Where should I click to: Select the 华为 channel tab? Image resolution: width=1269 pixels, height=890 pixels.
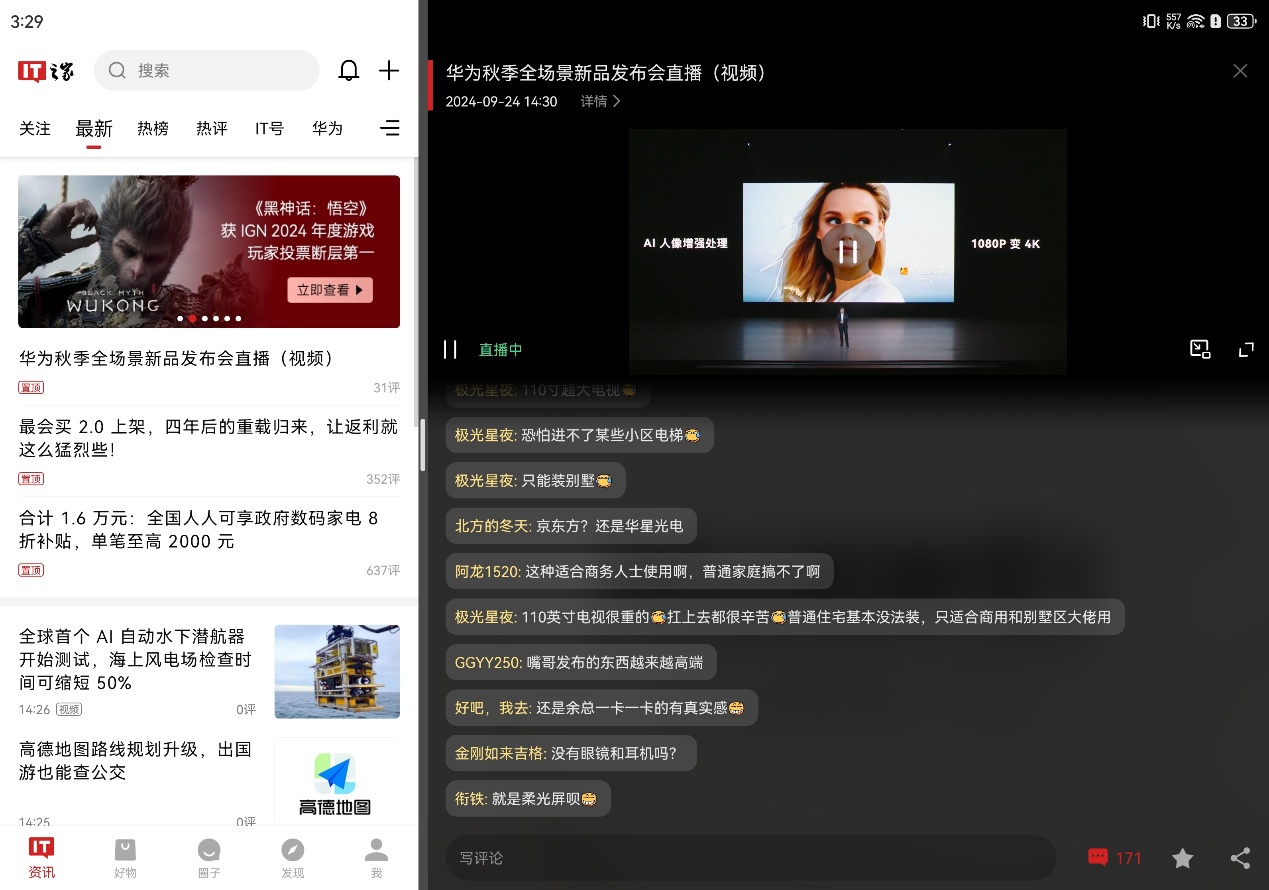pos(327,128)
